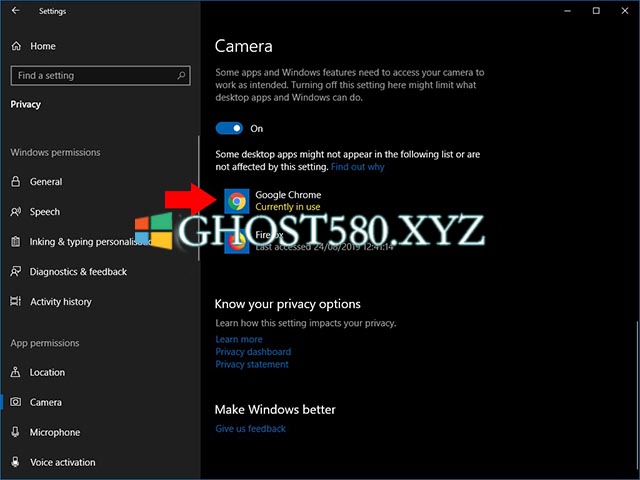Select the Activity history icon
This screenshot has width=640, height=480.
pyautogui.click(x=16, y=301)
